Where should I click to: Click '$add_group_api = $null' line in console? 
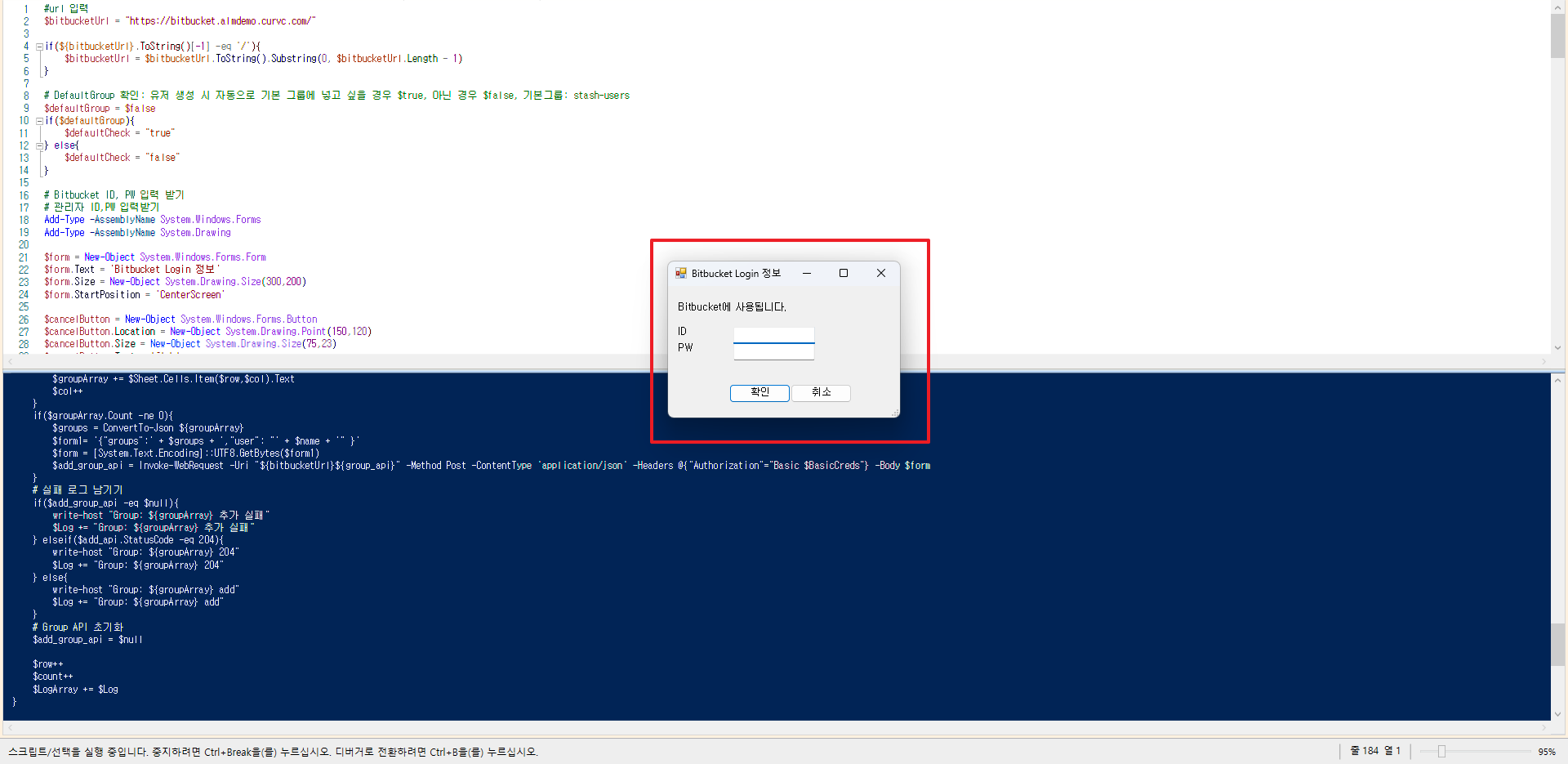(x=87, y=640)
